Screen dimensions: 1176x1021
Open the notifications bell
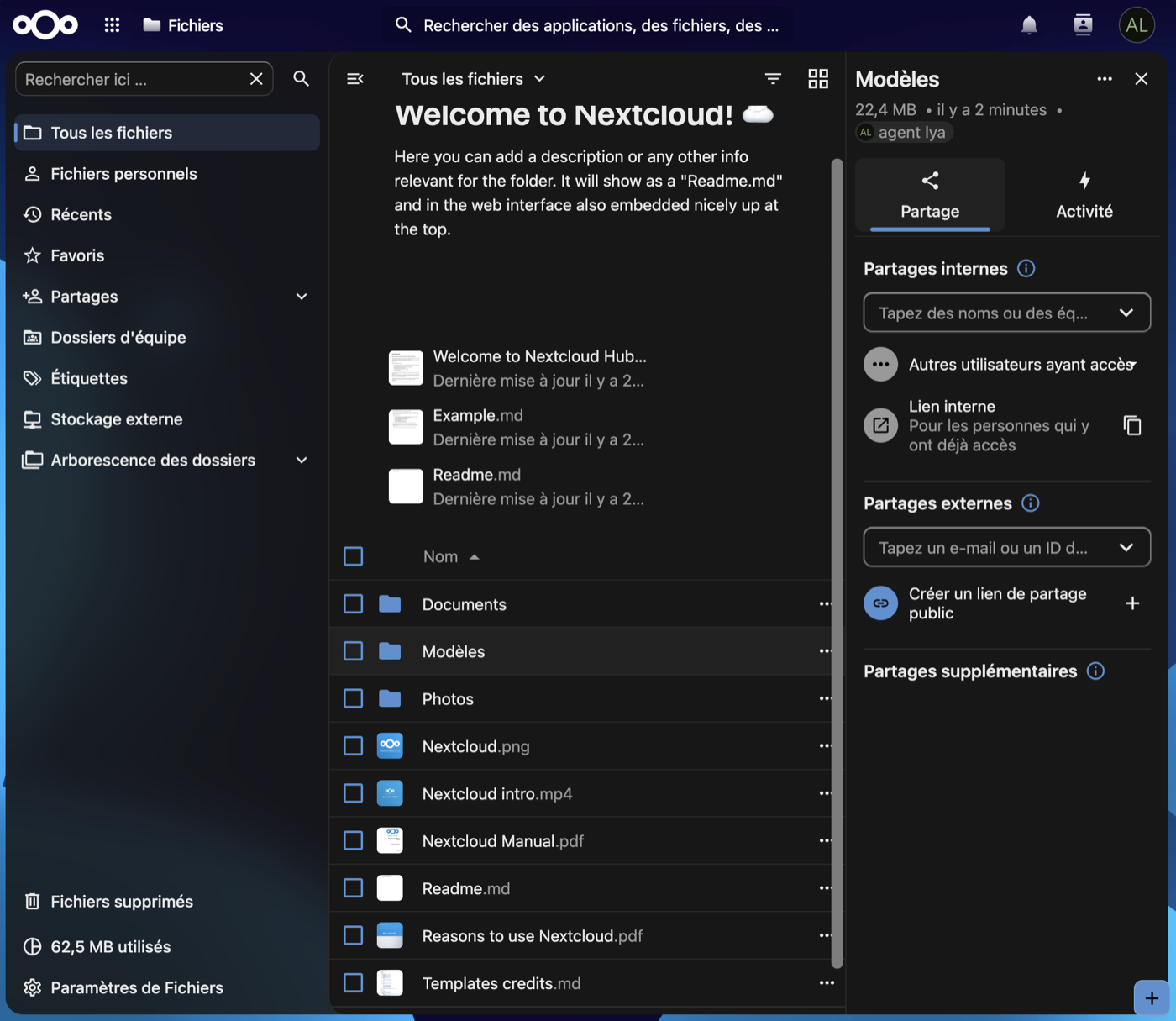1029,25
